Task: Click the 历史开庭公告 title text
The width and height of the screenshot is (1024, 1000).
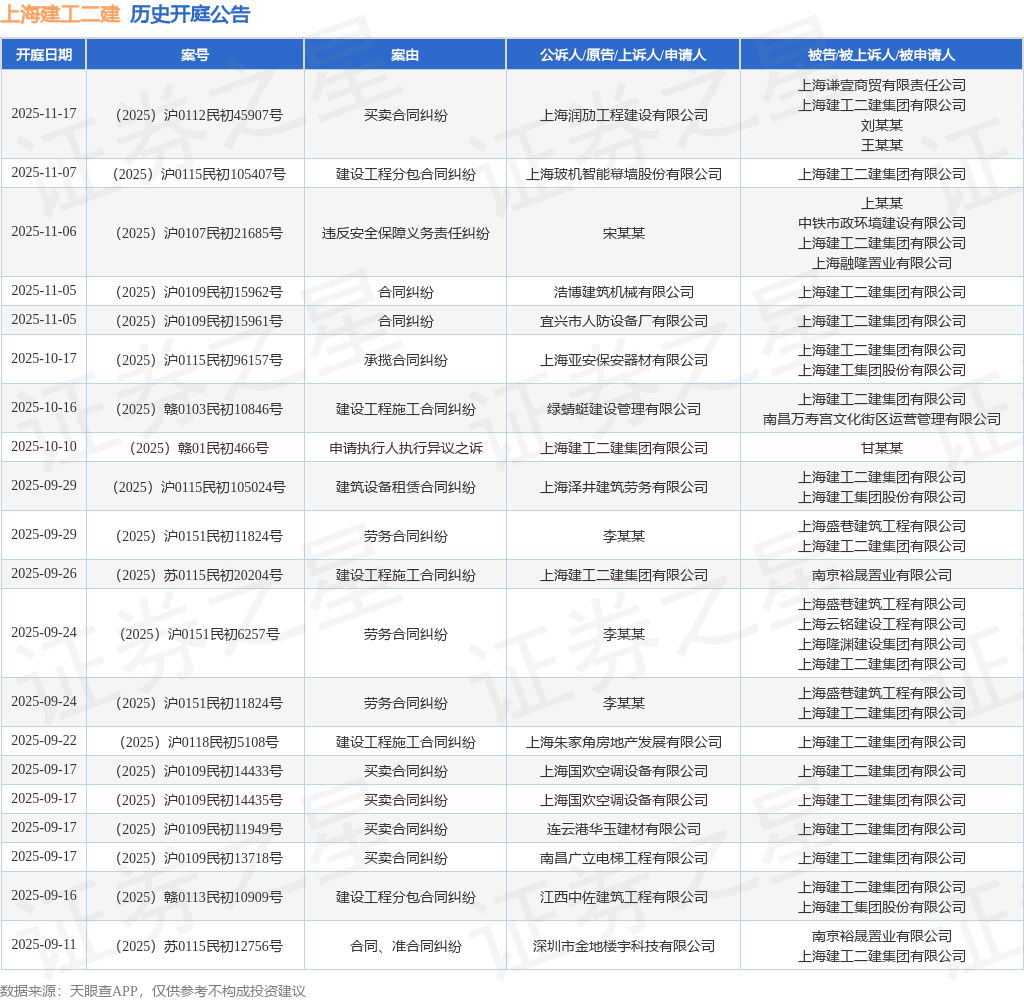Action: coord(190,14)
